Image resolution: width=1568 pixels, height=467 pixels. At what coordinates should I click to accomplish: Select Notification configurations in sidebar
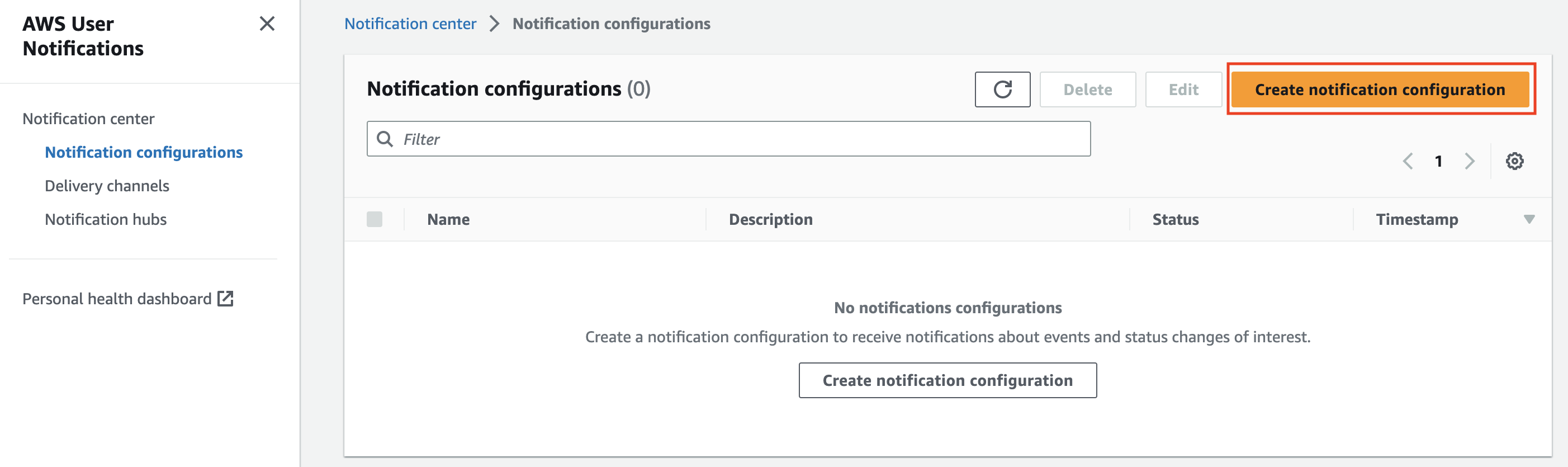point(144,152)
